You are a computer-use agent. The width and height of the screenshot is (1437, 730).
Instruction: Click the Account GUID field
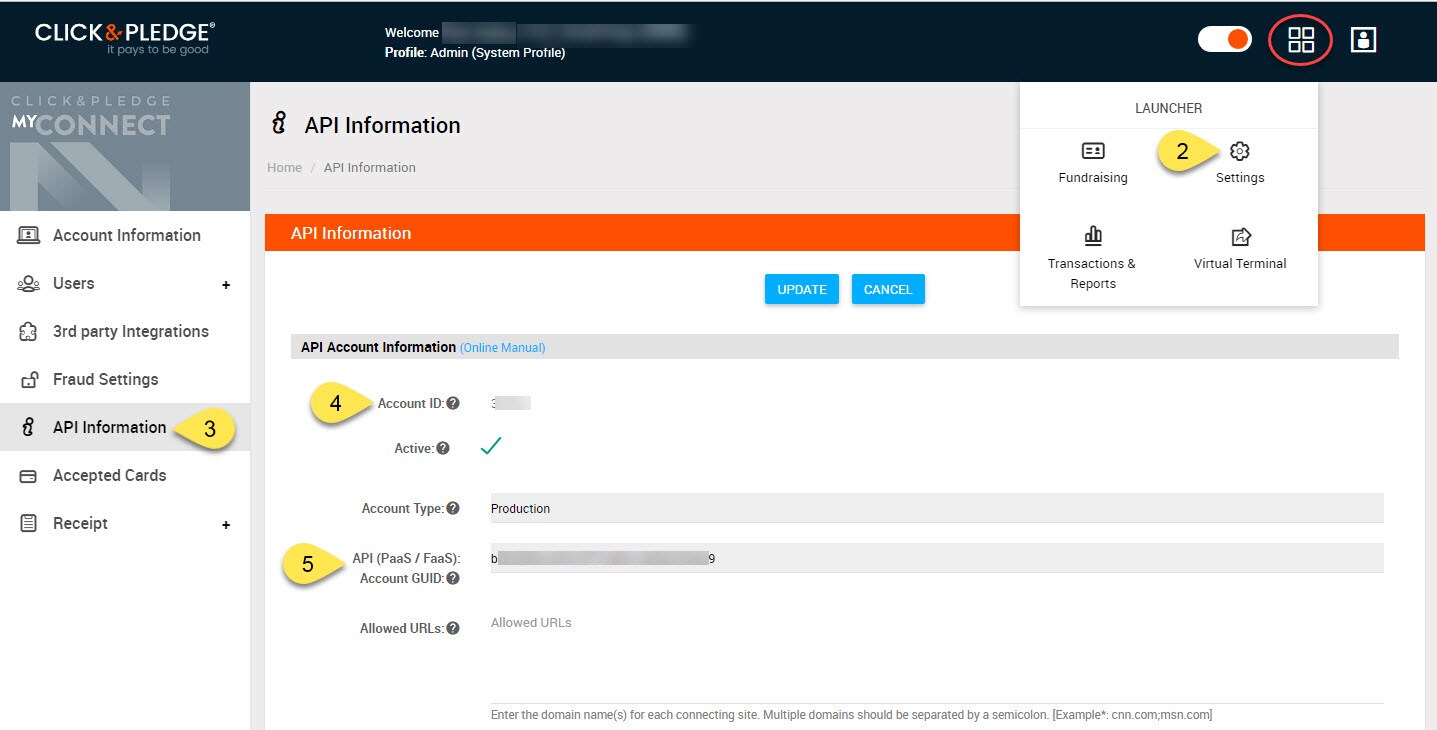[x=937, y=558]
